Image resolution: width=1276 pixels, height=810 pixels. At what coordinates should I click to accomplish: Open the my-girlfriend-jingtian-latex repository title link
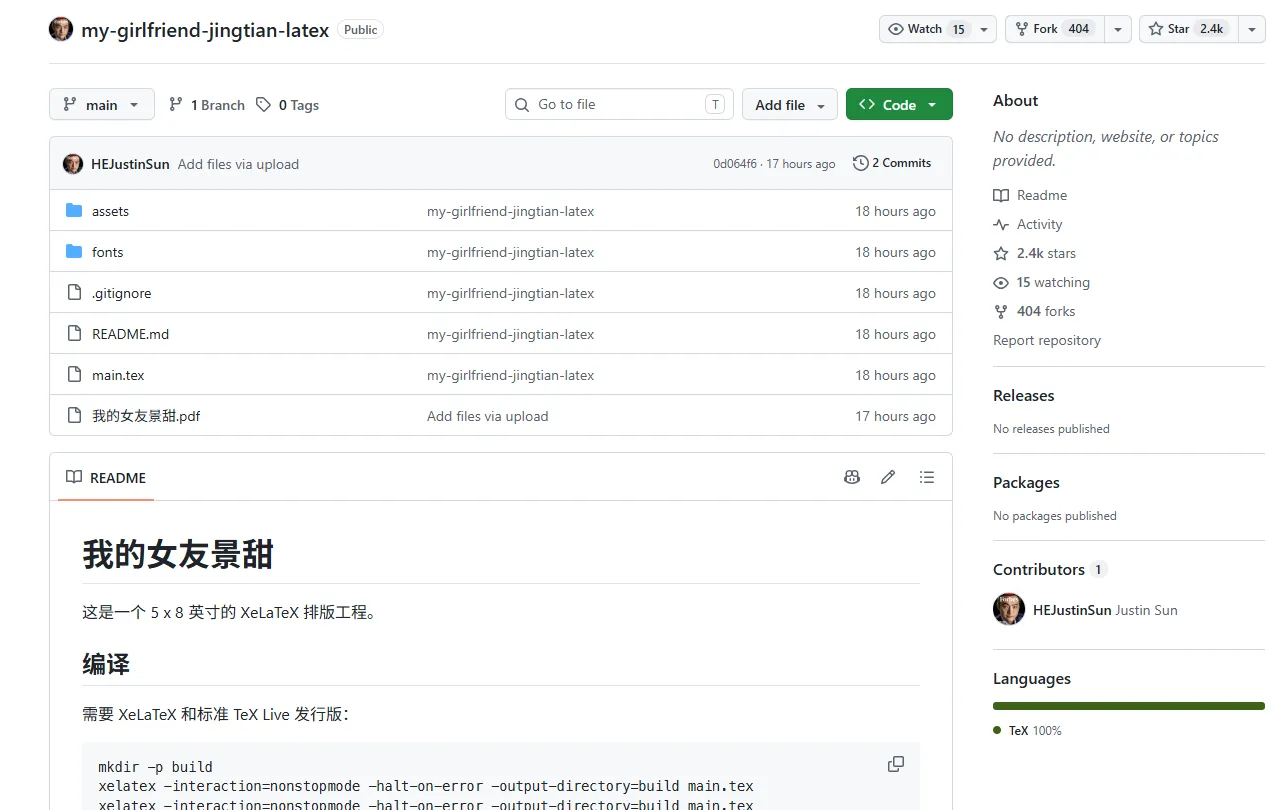(205, 30)
